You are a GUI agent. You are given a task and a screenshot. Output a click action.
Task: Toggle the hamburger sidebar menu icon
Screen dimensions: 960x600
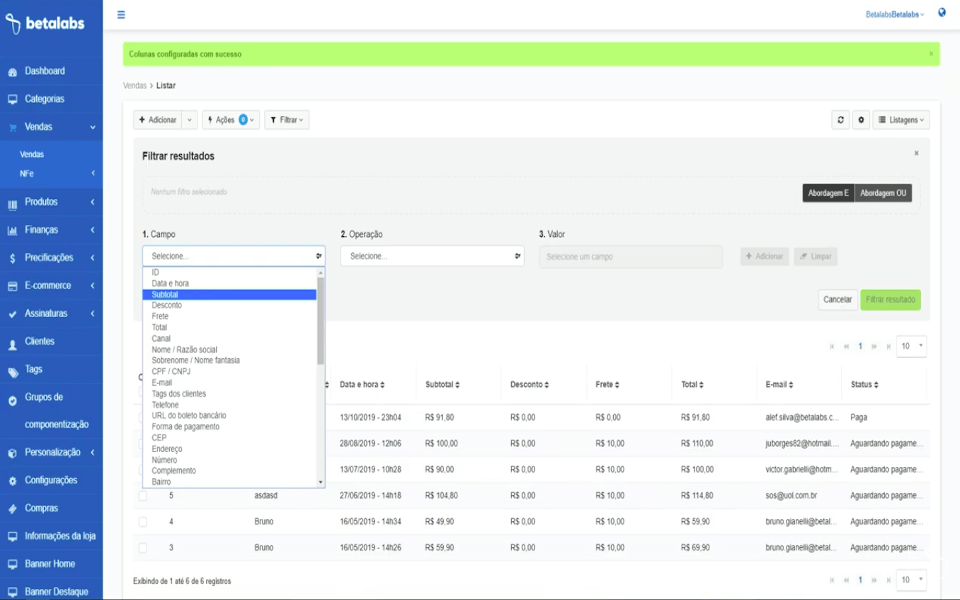[121, 15]
